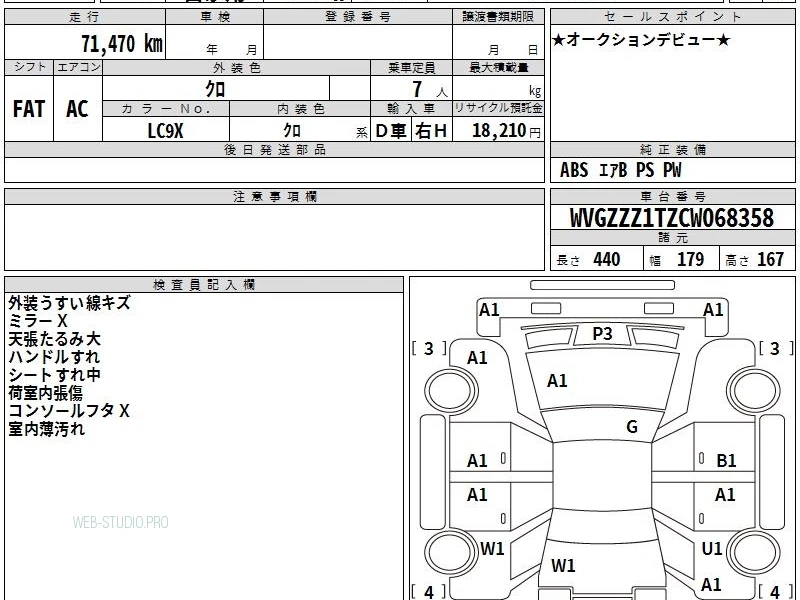800x600 pixels.
Task: Select the 乗車定員 header
Action: click(x=411, y=67)
